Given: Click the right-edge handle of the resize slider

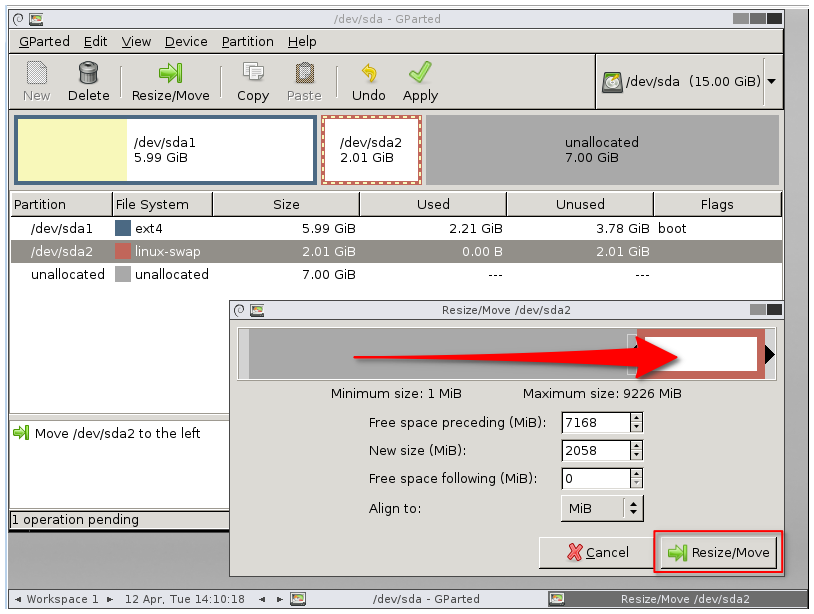Looking at the screenshot, I should (x=770, y=354).
